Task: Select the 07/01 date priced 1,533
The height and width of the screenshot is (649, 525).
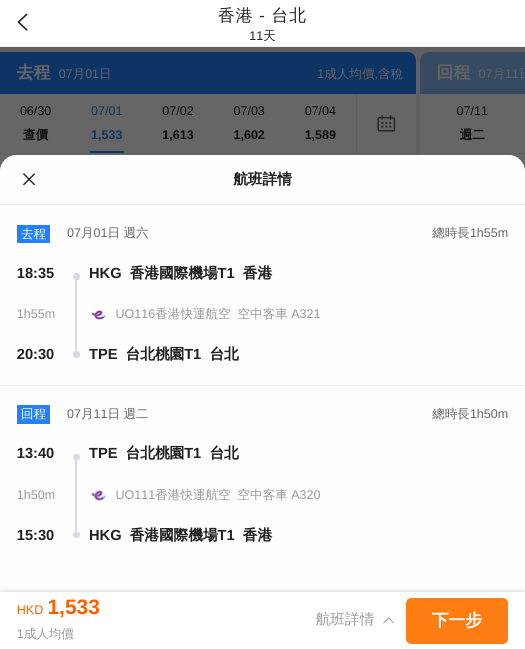Action: (x=106, y=123)
